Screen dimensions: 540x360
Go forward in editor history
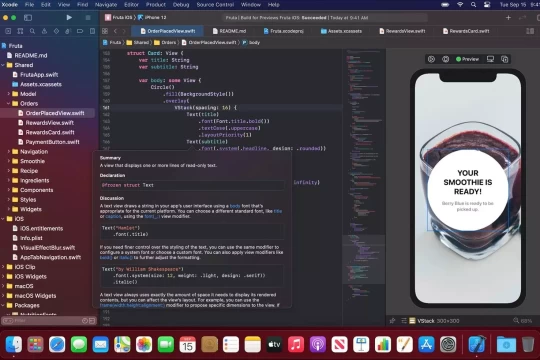(x=124, y=31)
